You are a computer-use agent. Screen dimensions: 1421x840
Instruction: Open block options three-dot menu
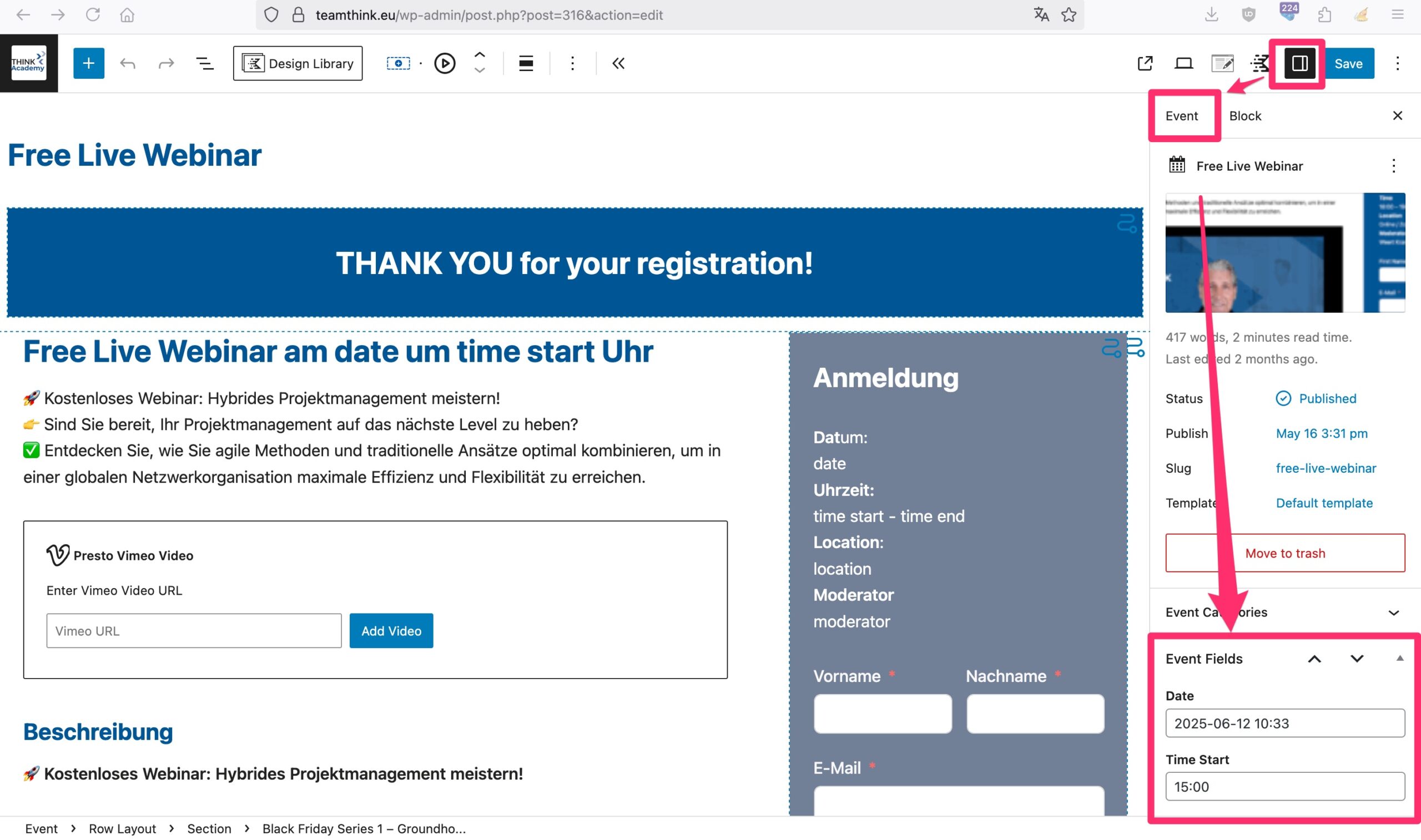(572, 63)
